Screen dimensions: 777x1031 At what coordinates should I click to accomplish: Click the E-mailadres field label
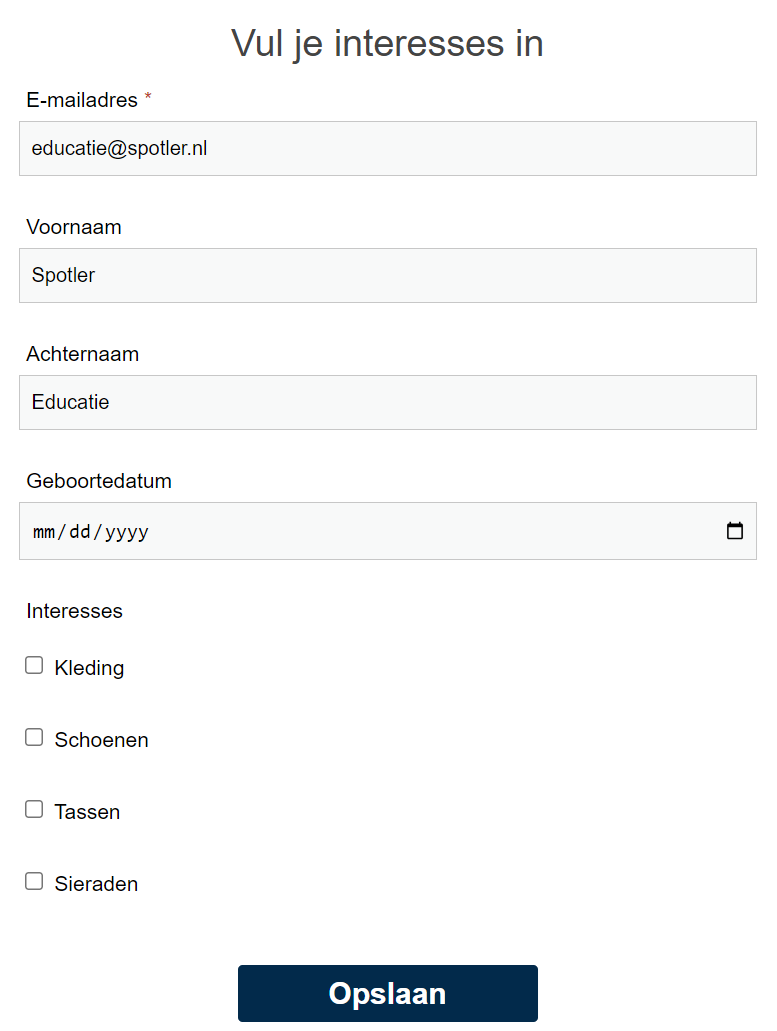[81, 100]
